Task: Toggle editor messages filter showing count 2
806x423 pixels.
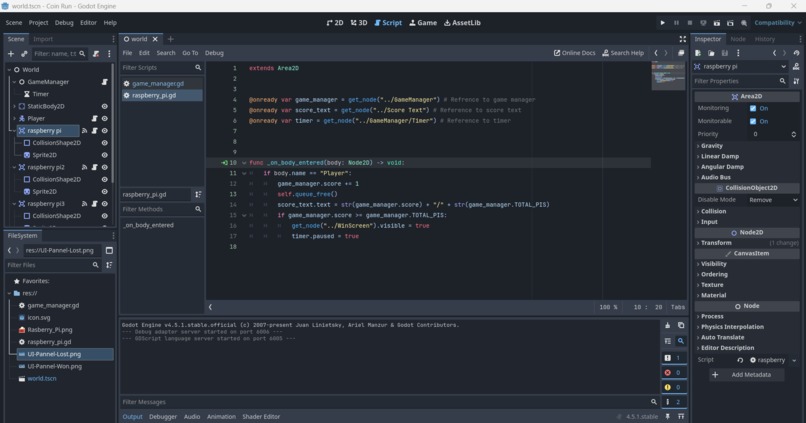Action: pyautogui.click(x=673, y=402)
